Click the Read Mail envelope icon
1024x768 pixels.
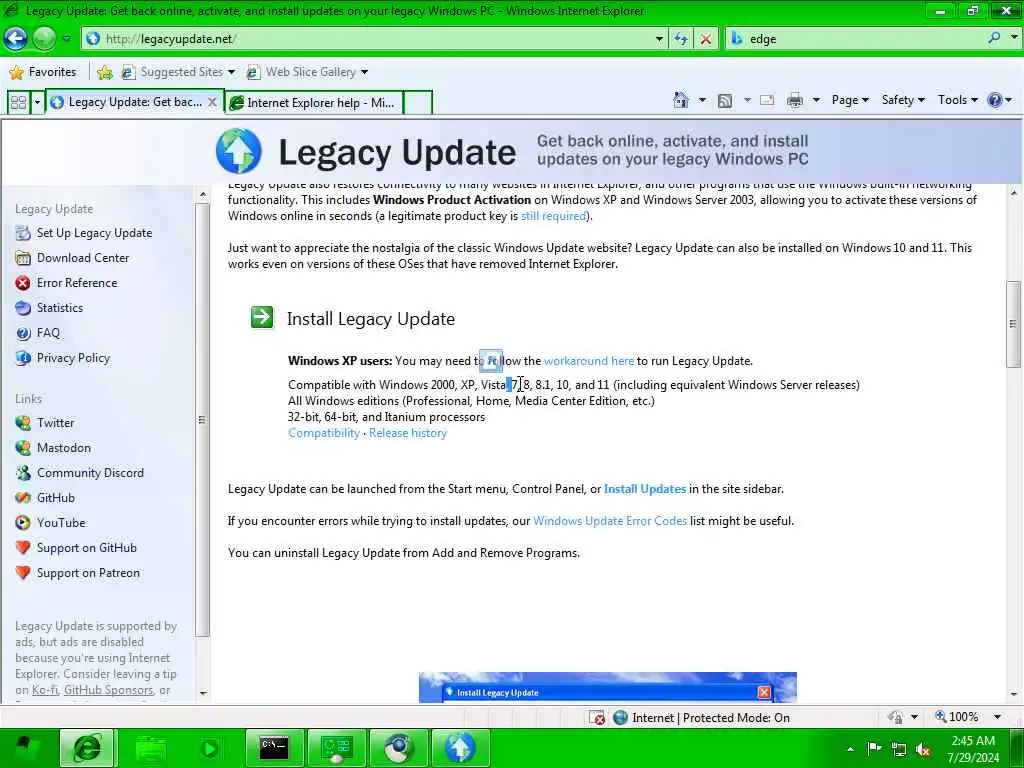(x=767, y=100)
